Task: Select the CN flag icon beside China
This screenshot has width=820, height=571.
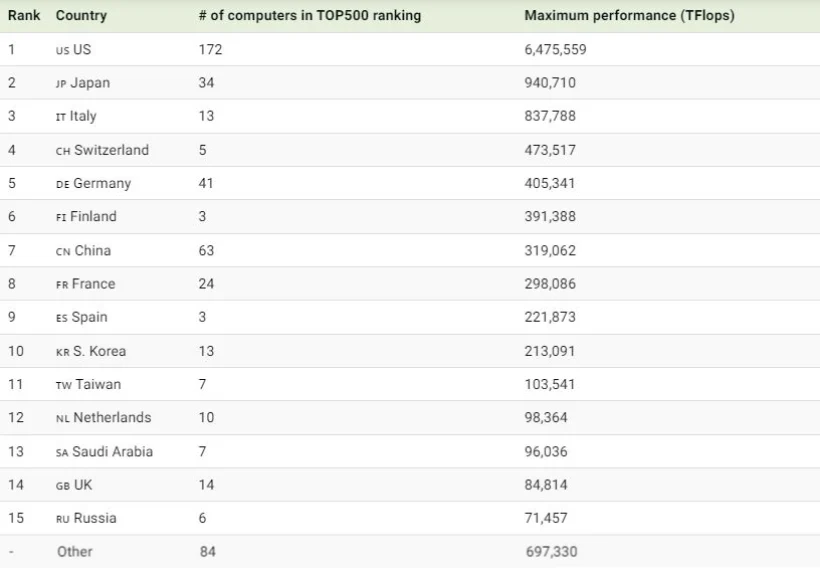Action: coord(63,251)
